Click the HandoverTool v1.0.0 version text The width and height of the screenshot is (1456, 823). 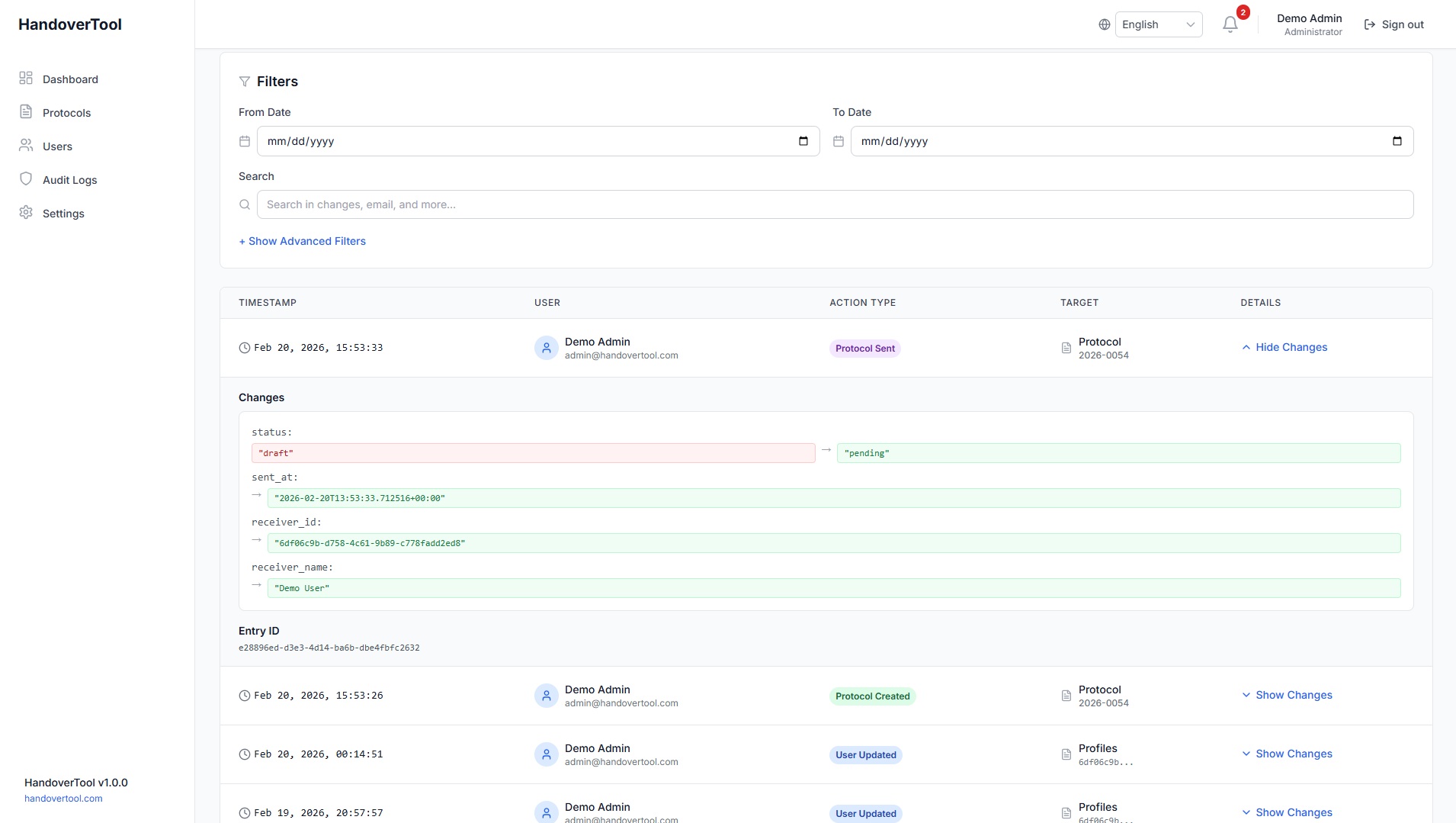point(76,783)
